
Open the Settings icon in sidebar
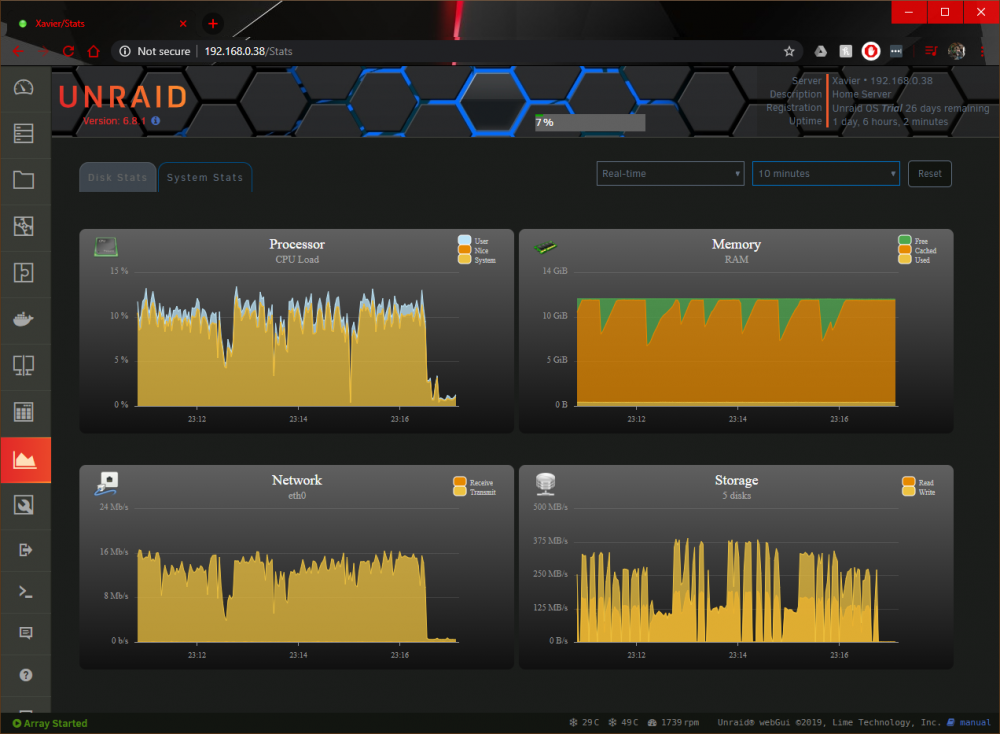[24, 272]
